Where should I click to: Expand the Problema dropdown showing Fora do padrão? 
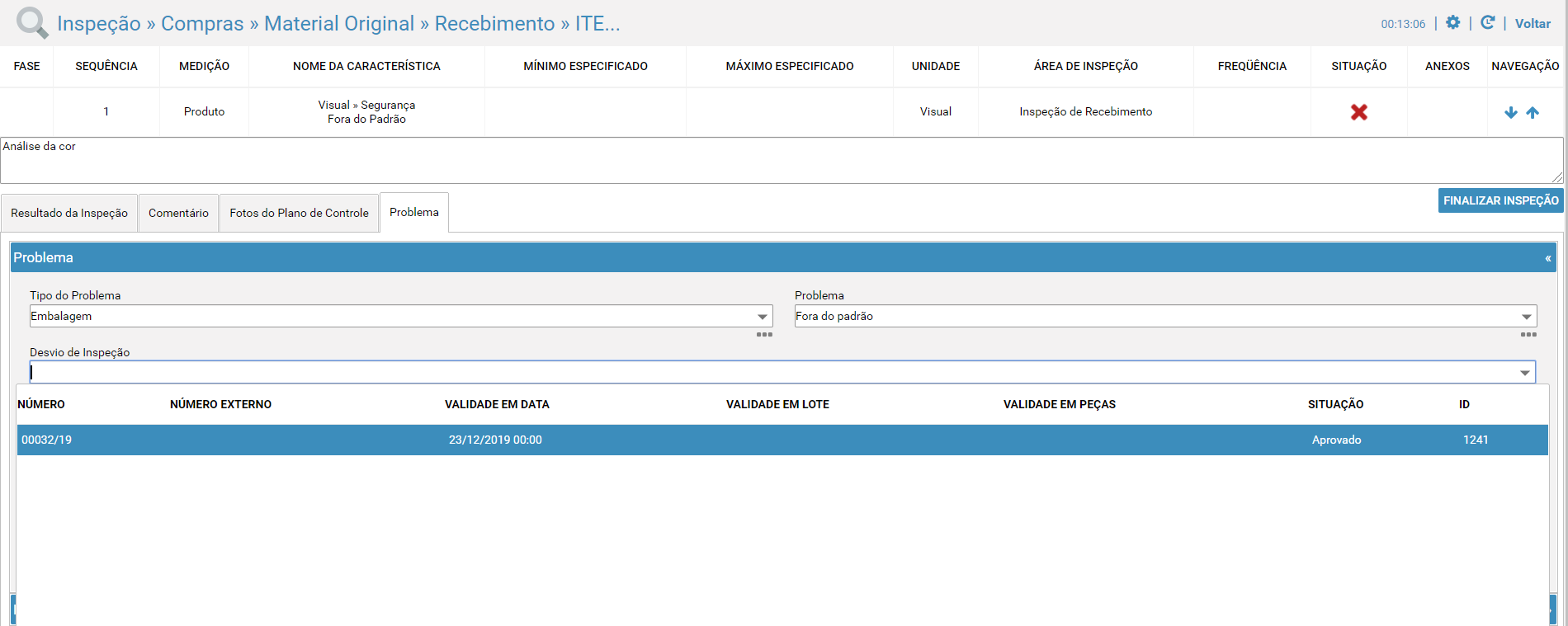point(1527,317)
